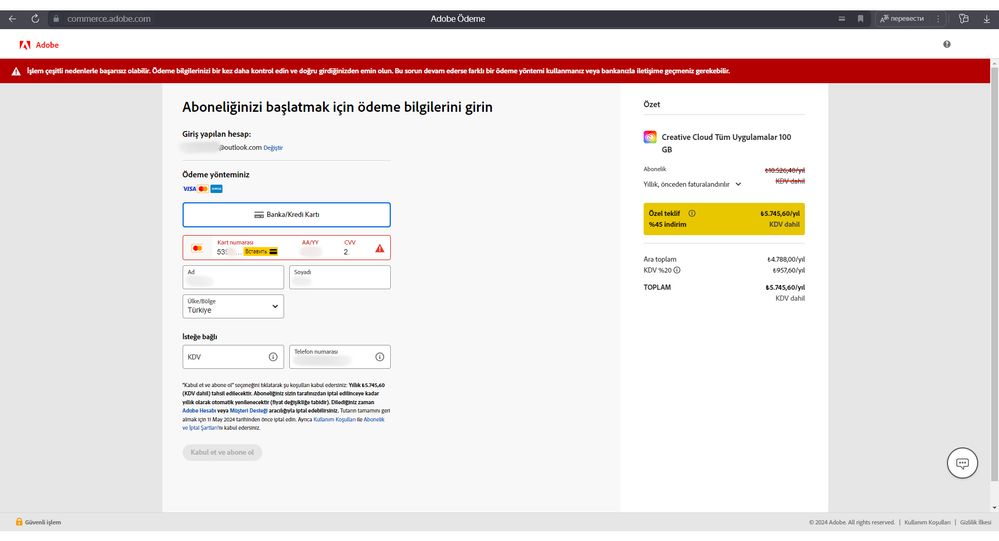Click the %45 indirim text
Screen dimensions: 999x541
[x=668, y=224]
